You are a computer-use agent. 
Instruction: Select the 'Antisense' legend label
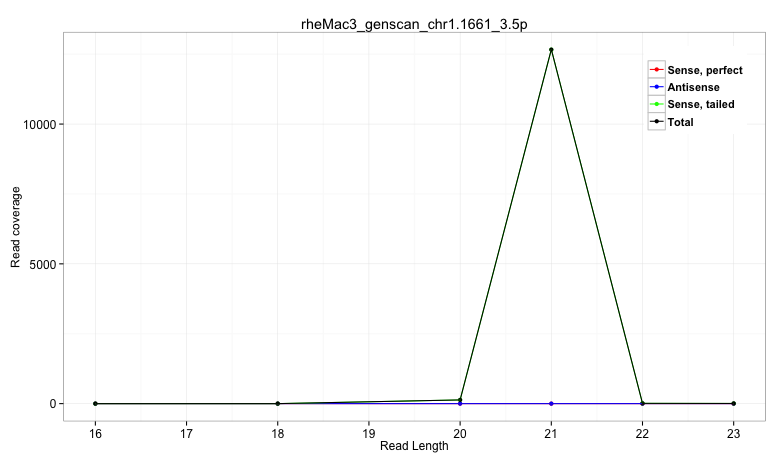(x=693, y=88)
